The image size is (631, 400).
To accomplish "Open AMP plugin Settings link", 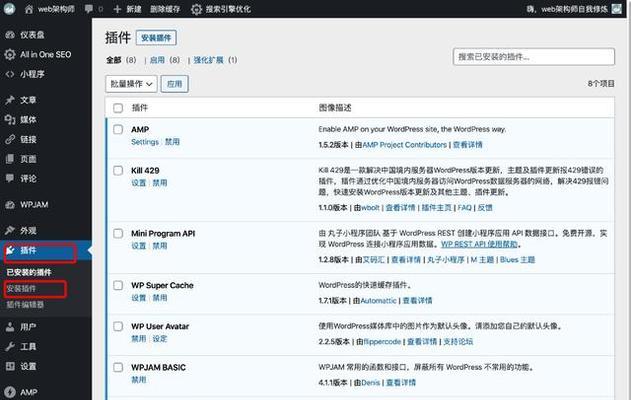I will (145, 142).
